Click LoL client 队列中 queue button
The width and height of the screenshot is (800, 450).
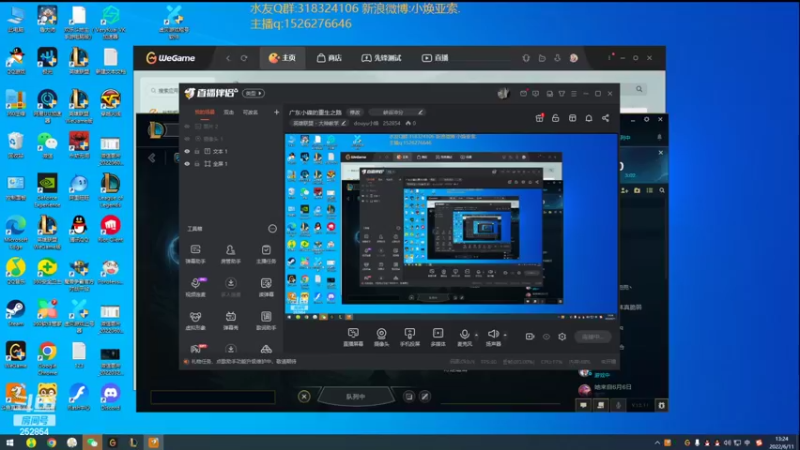click(356, 396)
